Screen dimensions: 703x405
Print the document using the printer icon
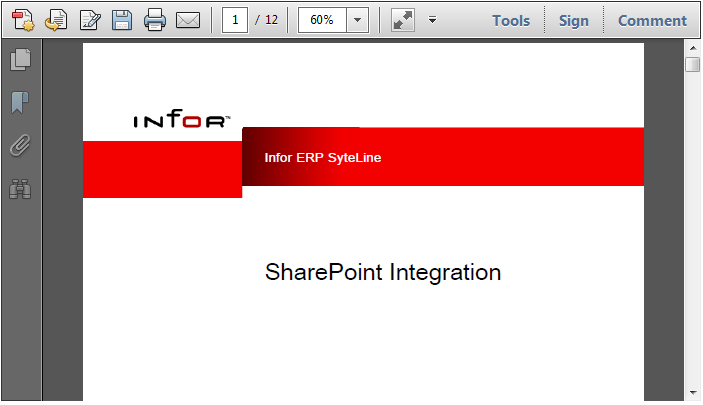point(154,20)
